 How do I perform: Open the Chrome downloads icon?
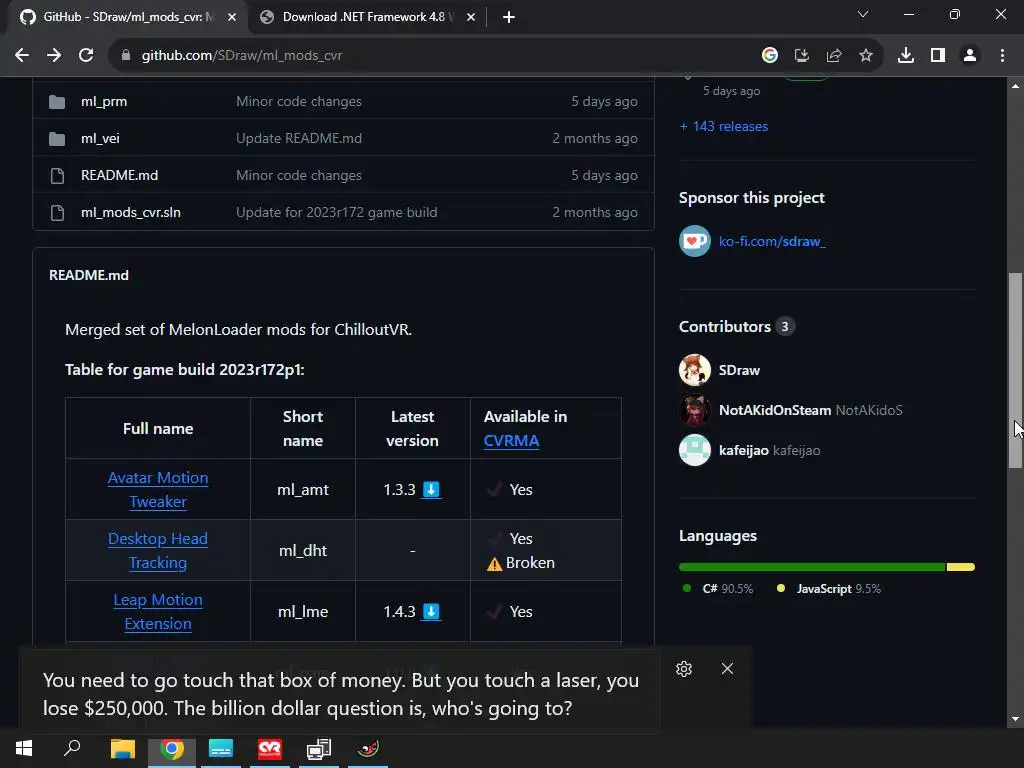[905, 56]
